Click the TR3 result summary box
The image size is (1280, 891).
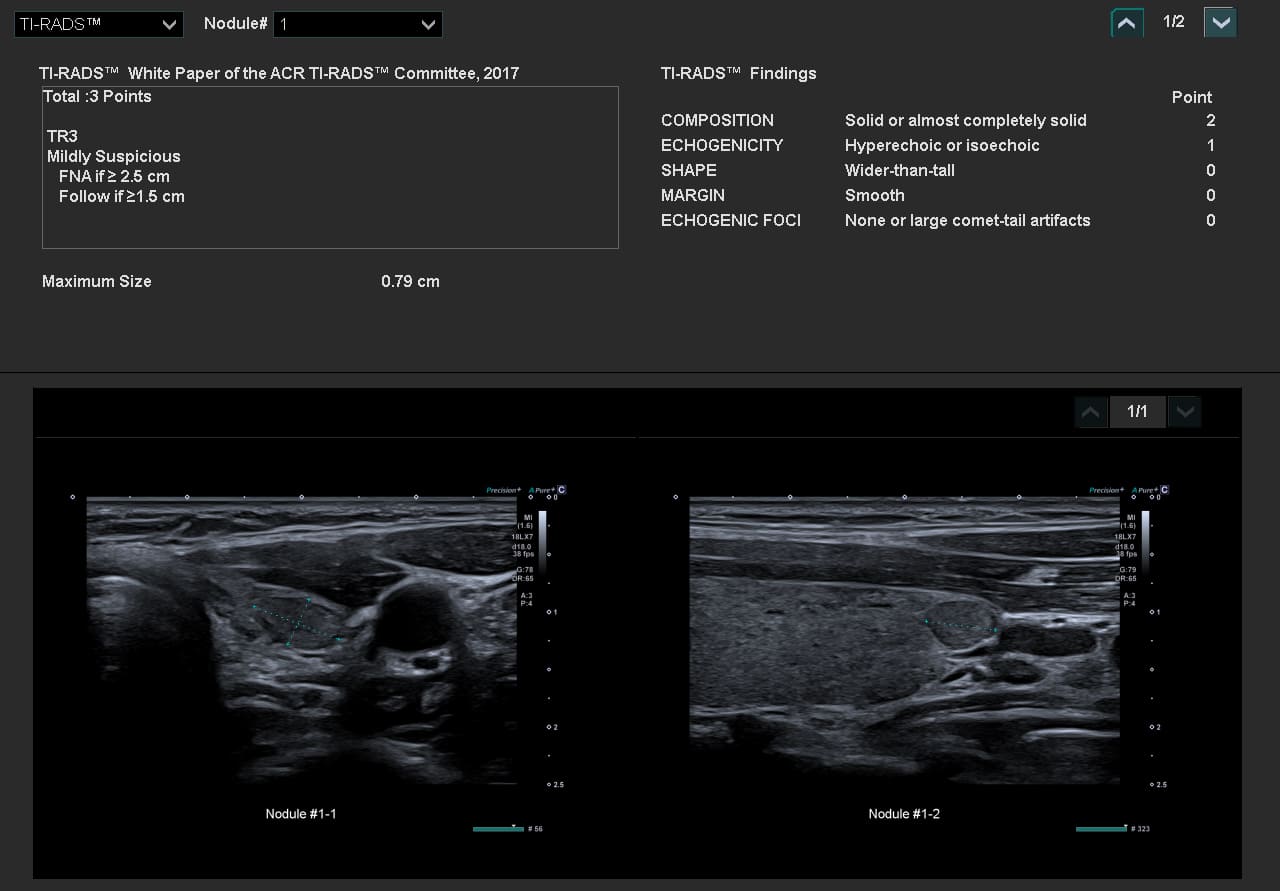(x=330, y=167)
